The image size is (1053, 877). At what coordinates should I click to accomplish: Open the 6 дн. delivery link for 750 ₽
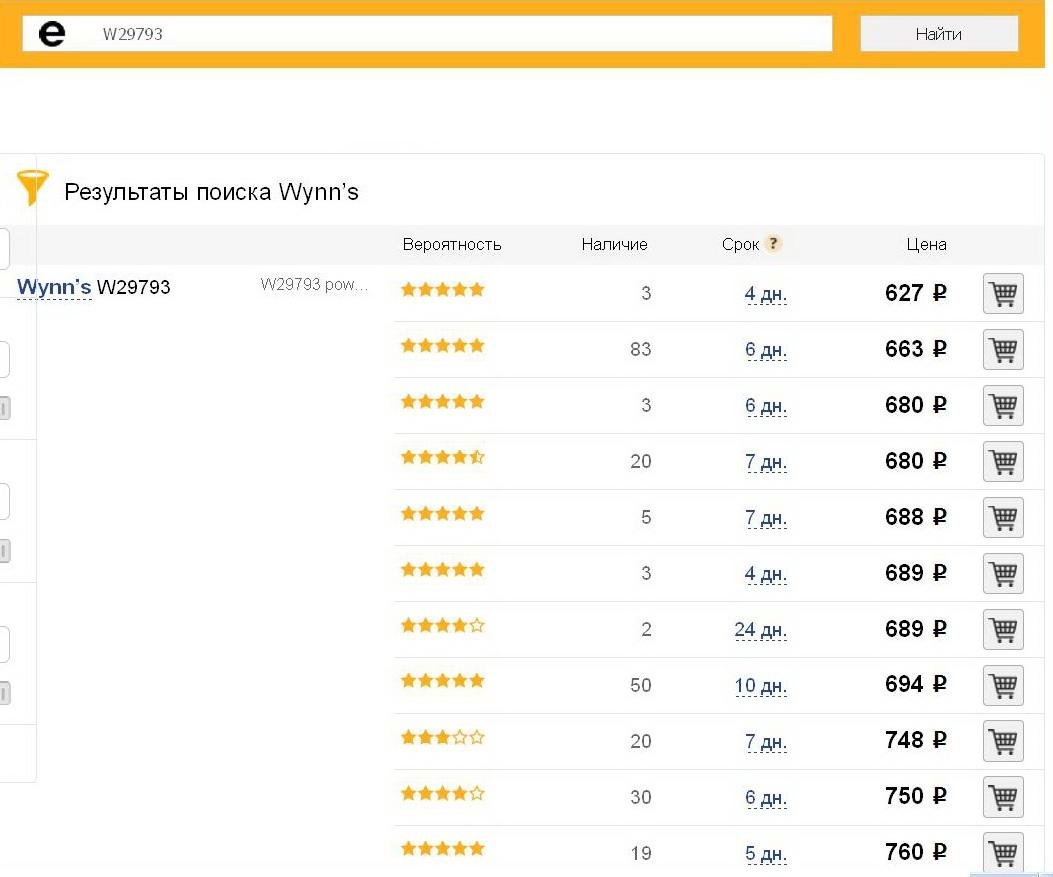point(765,798)
